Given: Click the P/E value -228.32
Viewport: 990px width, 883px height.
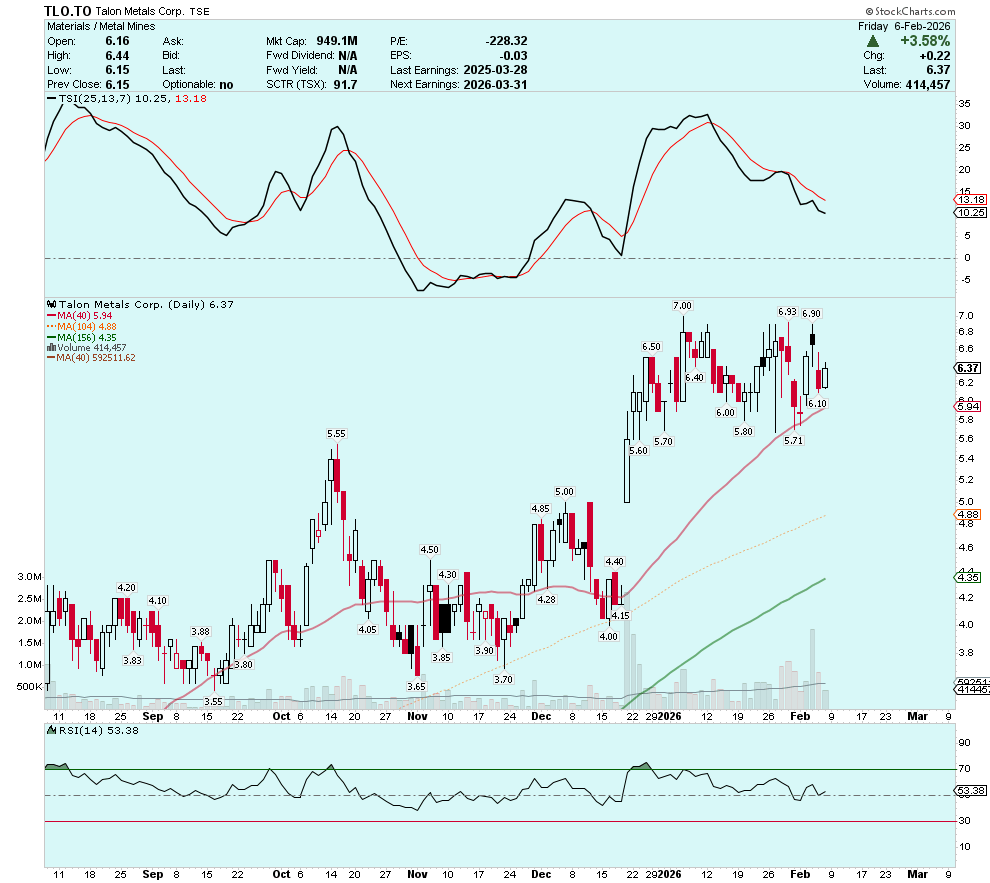Looking at the screenshot, I should click(x=506, y=41).
